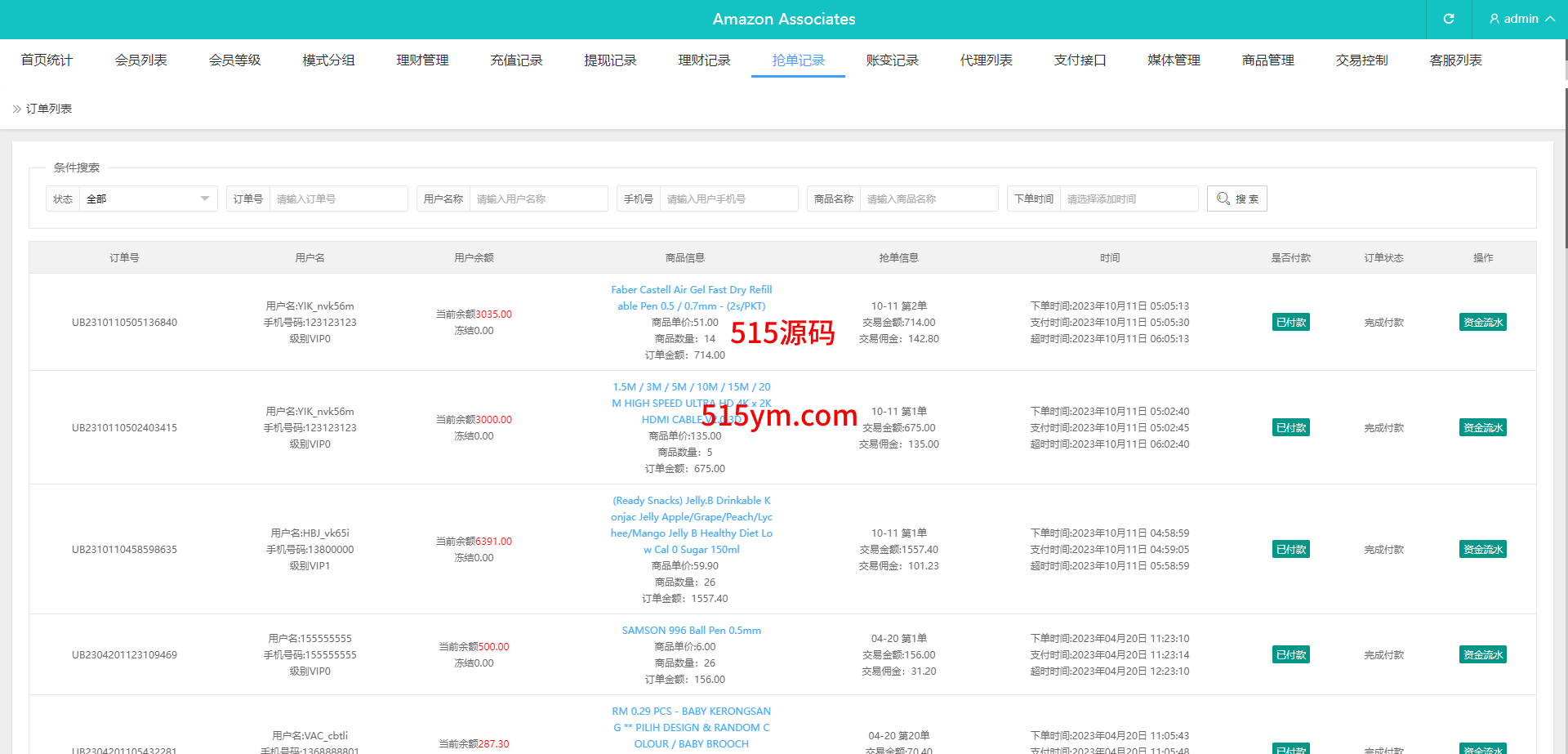Screen dimensions: 1568x754
Task: Open the 充值记录 tab
Action: [x=516, y=60]
